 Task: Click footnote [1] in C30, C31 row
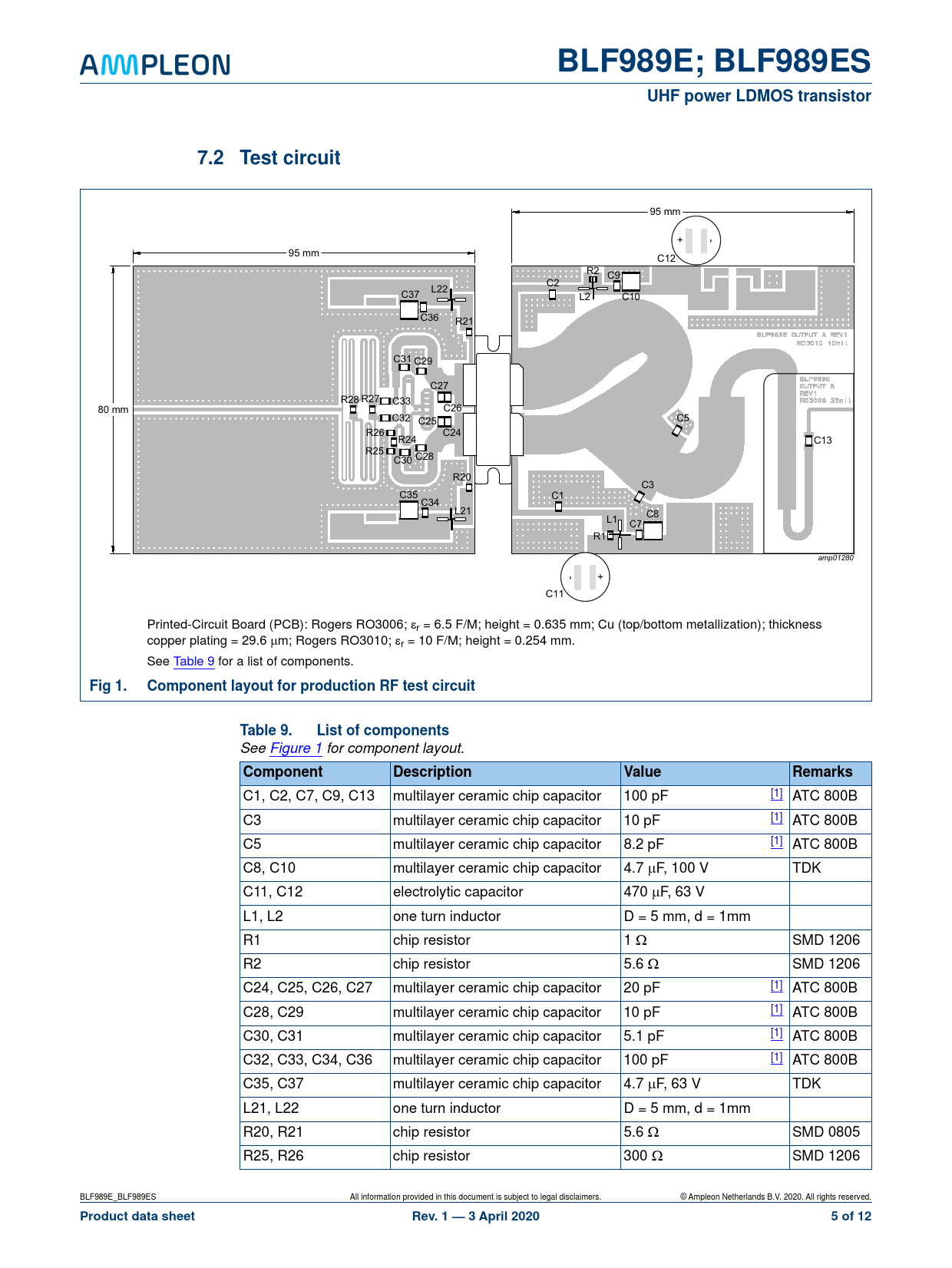pos(776,1034)
